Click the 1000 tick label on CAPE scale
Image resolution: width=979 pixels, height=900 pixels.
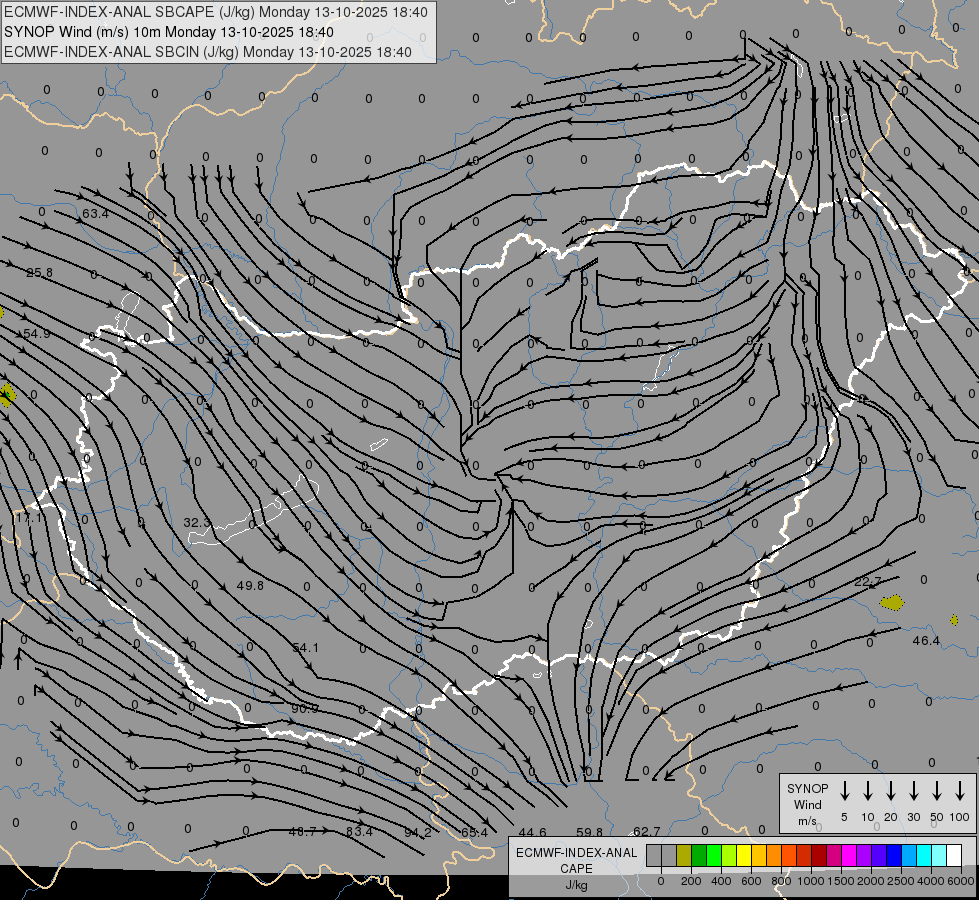(811, 881)
